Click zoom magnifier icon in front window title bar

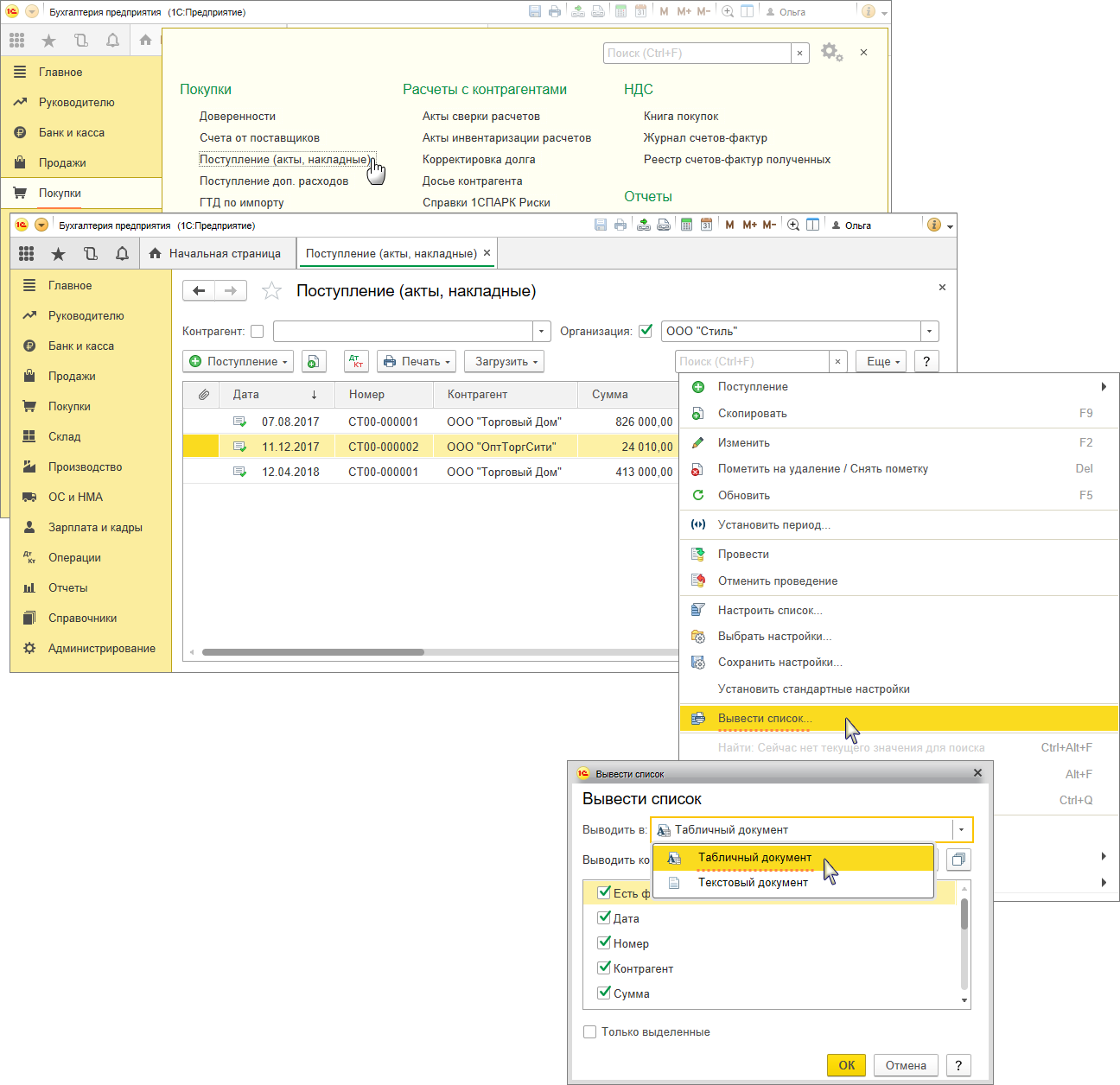tap(793, 225)
